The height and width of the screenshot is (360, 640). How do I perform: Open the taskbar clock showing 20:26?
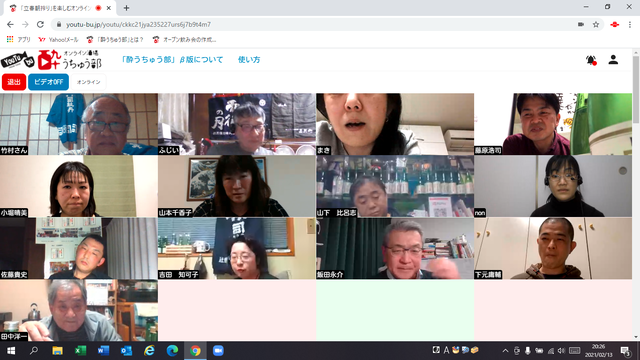[599, 351]
